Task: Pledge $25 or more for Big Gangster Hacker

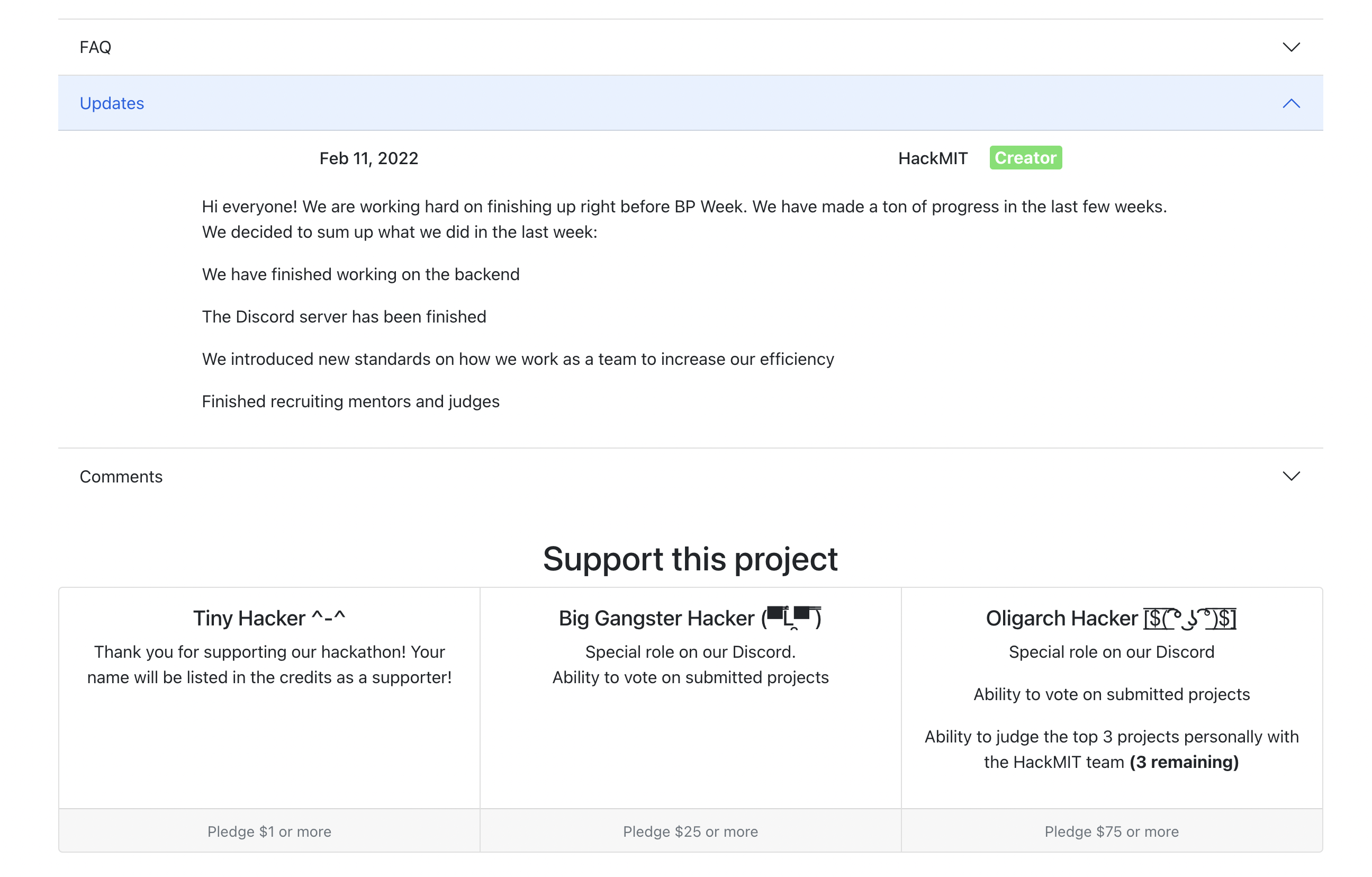Action: [691, 831]
